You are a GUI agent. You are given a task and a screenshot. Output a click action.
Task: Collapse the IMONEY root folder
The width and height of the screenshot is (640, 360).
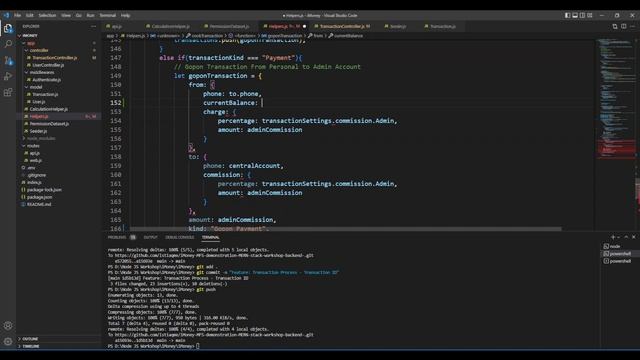pos(30,36)
